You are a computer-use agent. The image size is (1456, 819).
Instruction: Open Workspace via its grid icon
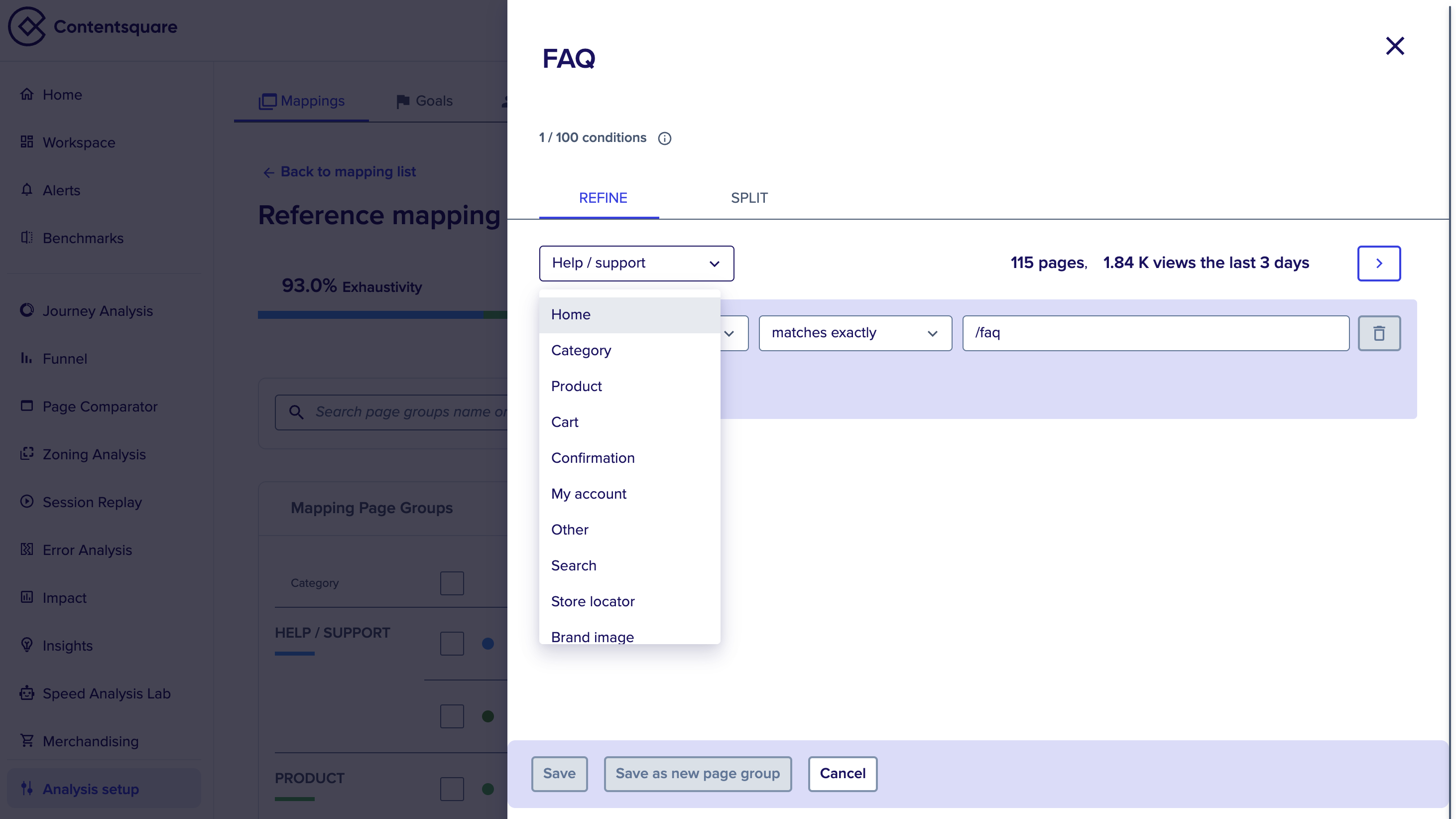26,142
